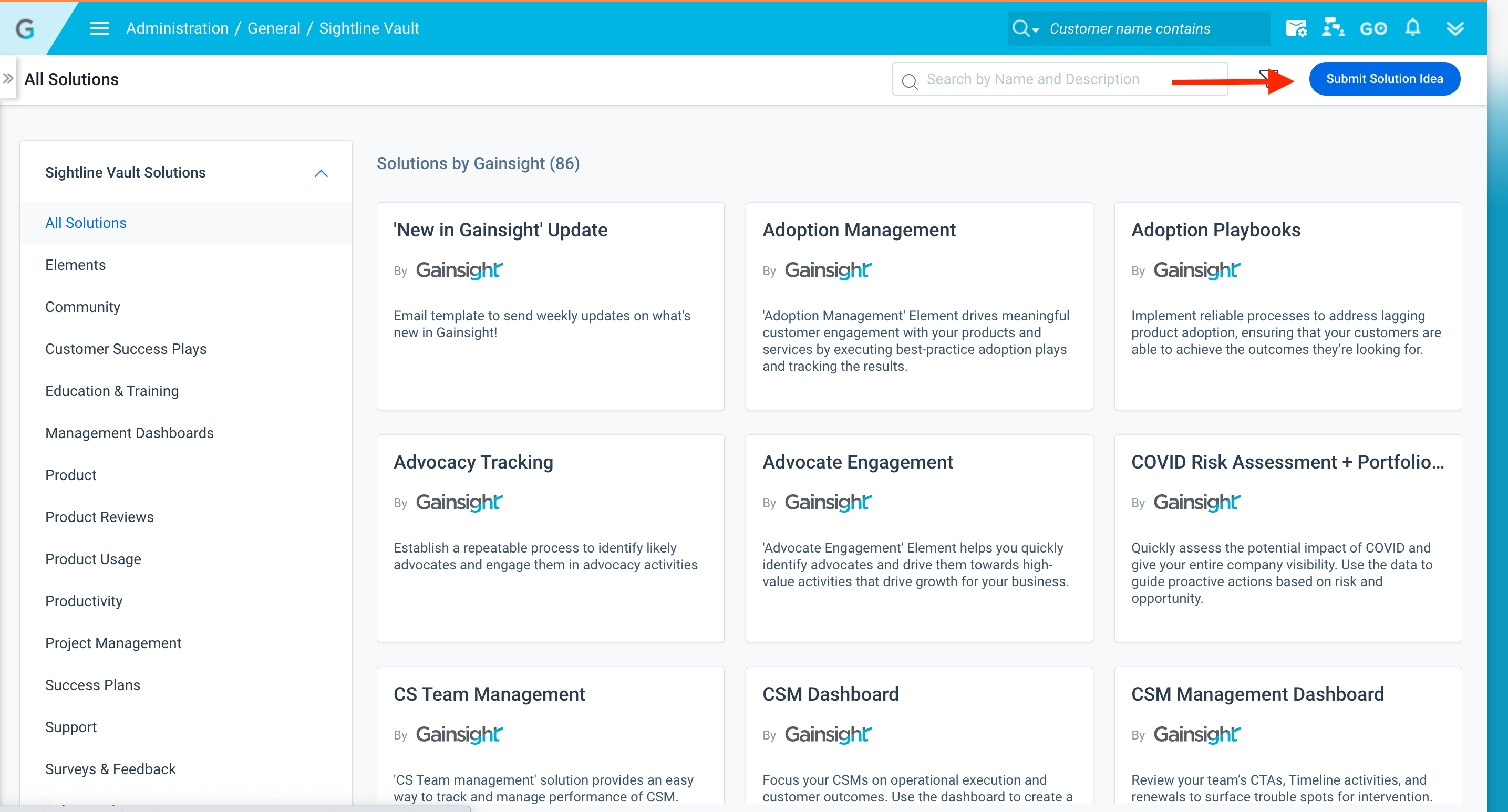Select Product Usage category

[x=186, y=559]
